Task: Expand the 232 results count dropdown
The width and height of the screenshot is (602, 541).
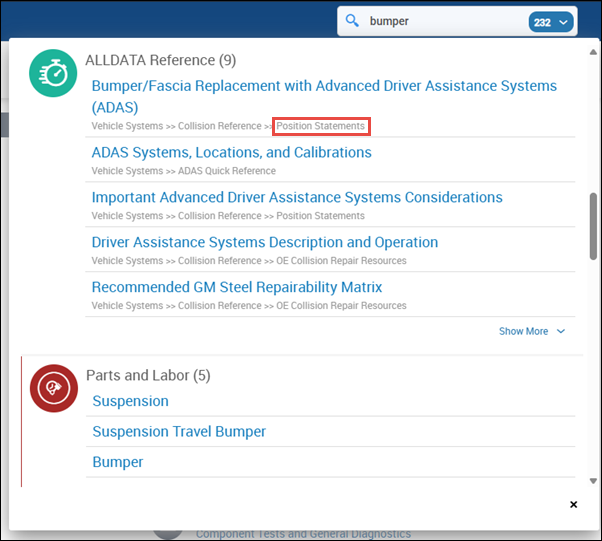Action: pos(551,22)
